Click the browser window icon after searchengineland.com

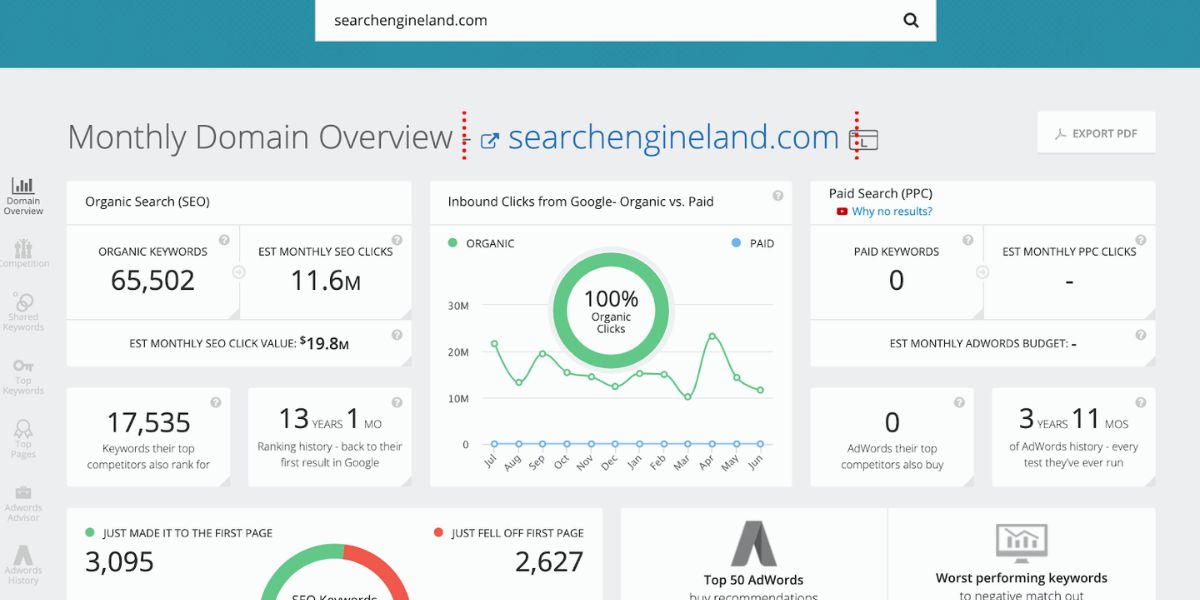tap(863, 140)
